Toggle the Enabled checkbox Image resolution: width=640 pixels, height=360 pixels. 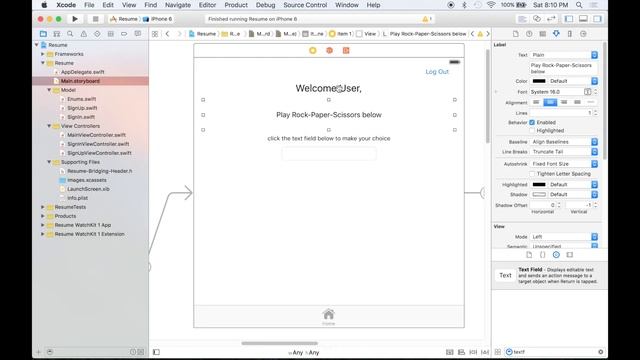point(532,122)
